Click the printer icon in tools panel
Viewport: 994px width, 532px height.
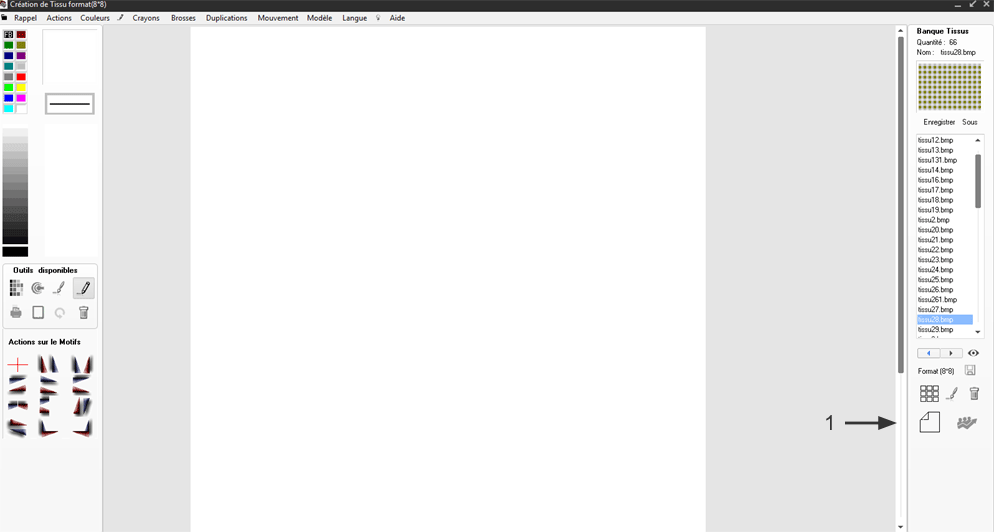pyautogui.click(x=16, y=313)
